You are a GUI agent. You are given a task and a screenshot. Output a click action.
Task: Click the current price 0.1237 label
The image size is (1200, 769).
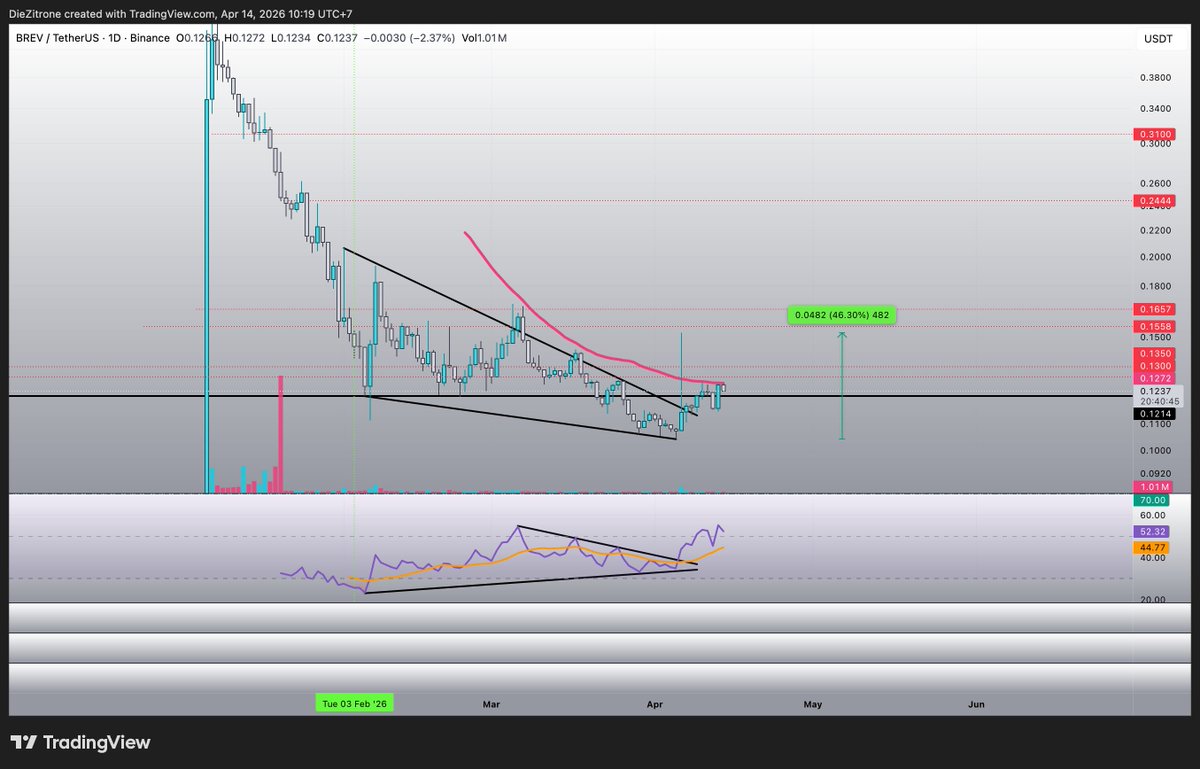[1158, 391]
